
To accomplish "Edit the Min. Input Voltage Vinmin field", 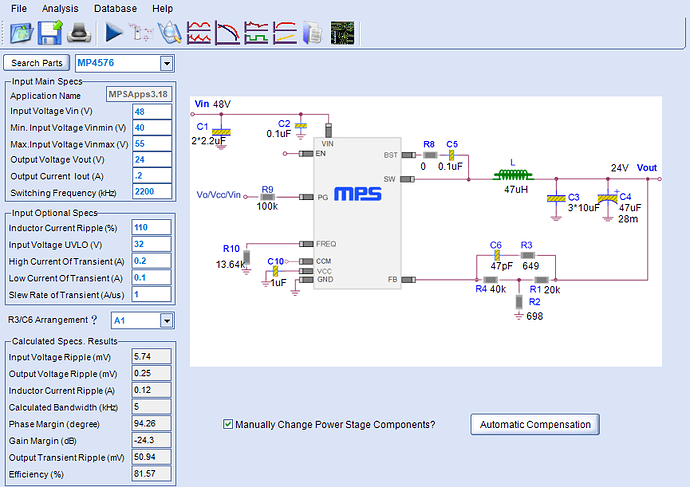I will pyautogui.click(x=152, y=128).
